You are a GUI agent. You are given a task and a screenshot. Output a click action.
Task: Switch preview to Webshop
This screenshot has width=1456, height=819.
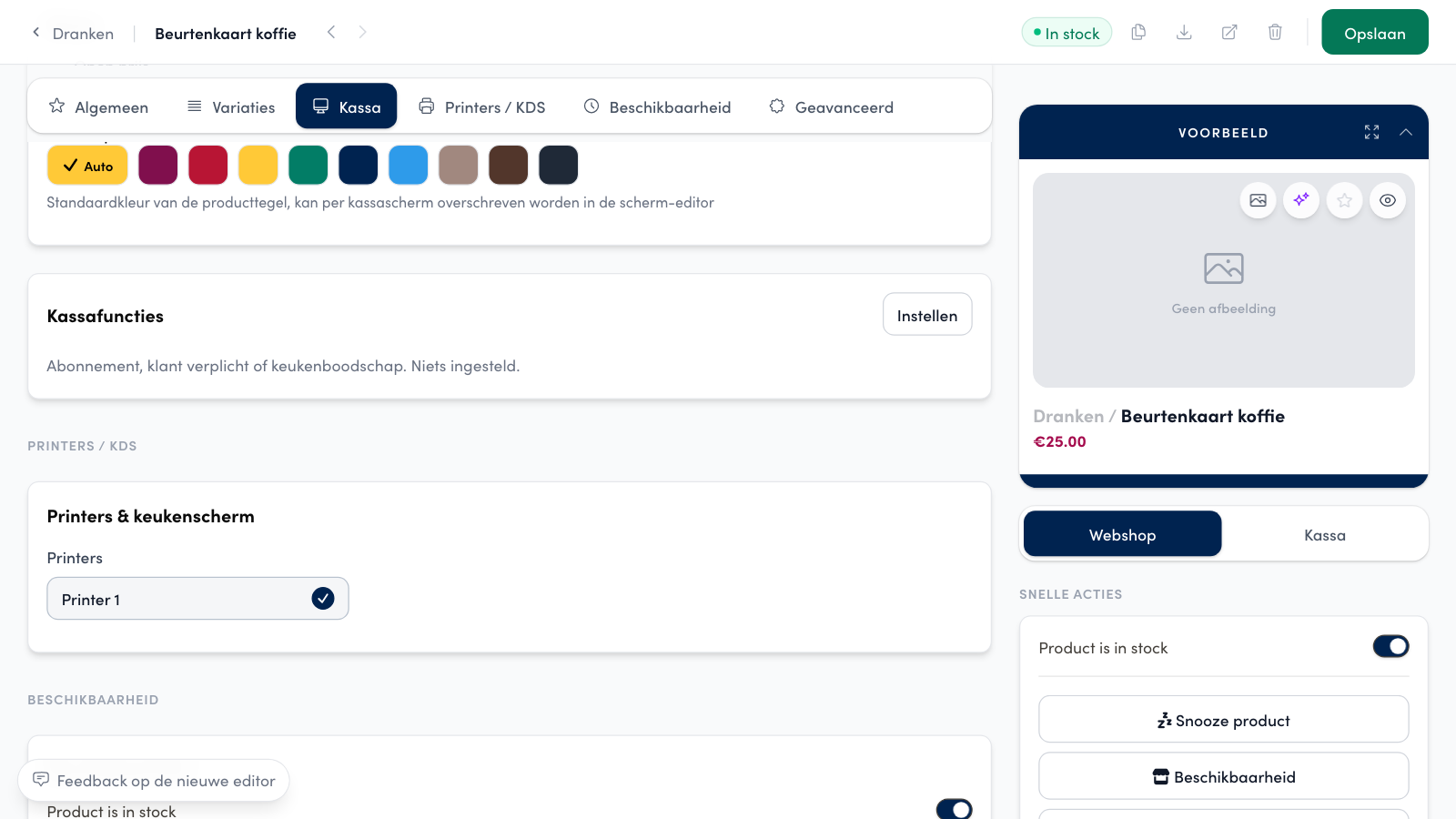[1122, 534]
